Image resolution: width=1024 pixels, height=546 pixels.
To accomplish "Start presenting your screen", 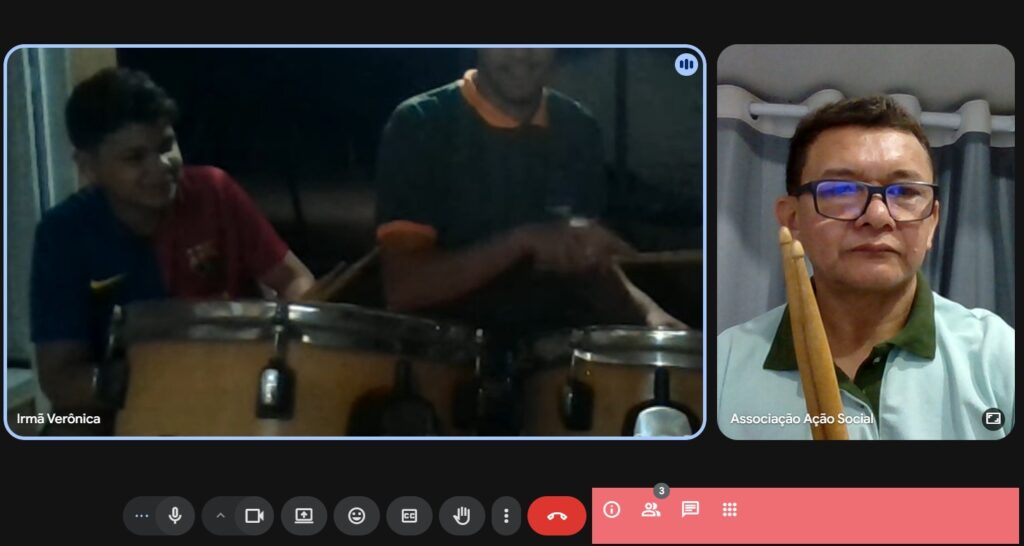I will tap(304, 516).
